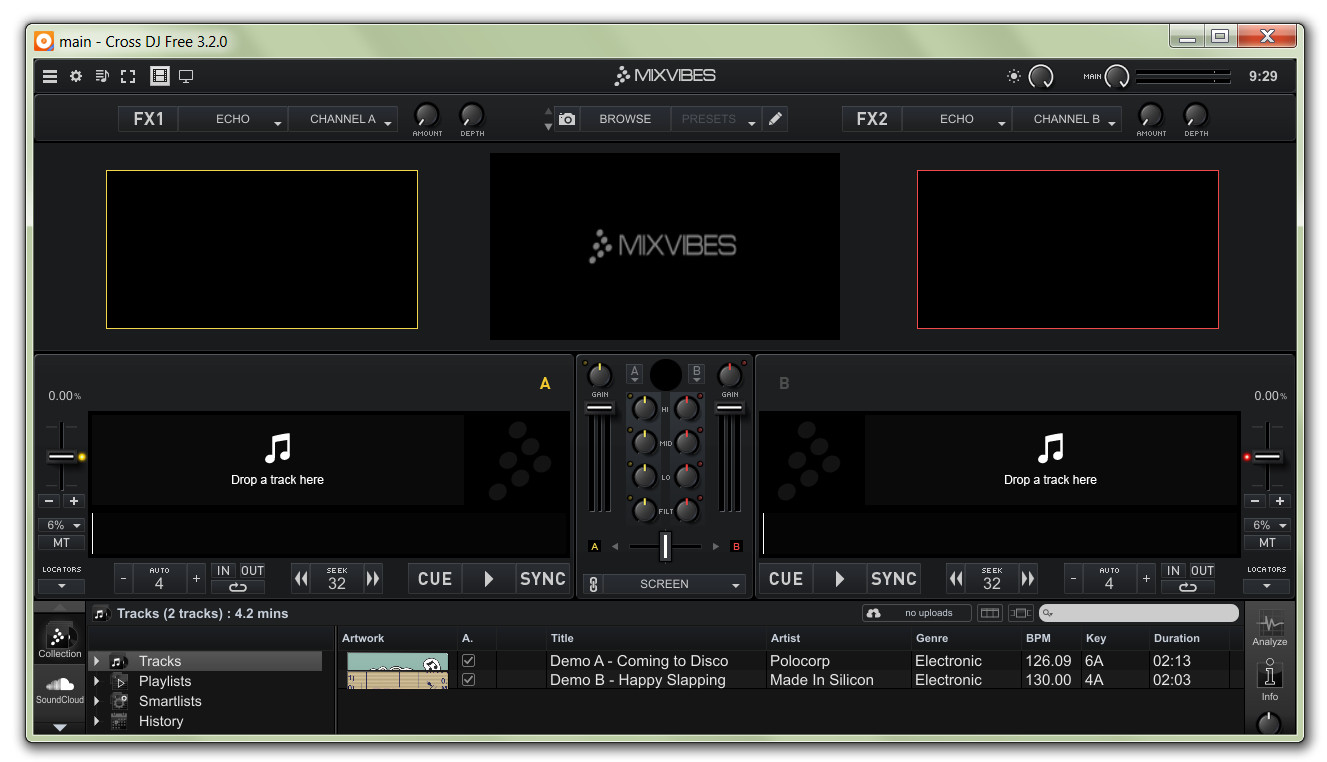Select History in the collection tree
This screenshot has height=762, width=1327.
pos(161,721)
